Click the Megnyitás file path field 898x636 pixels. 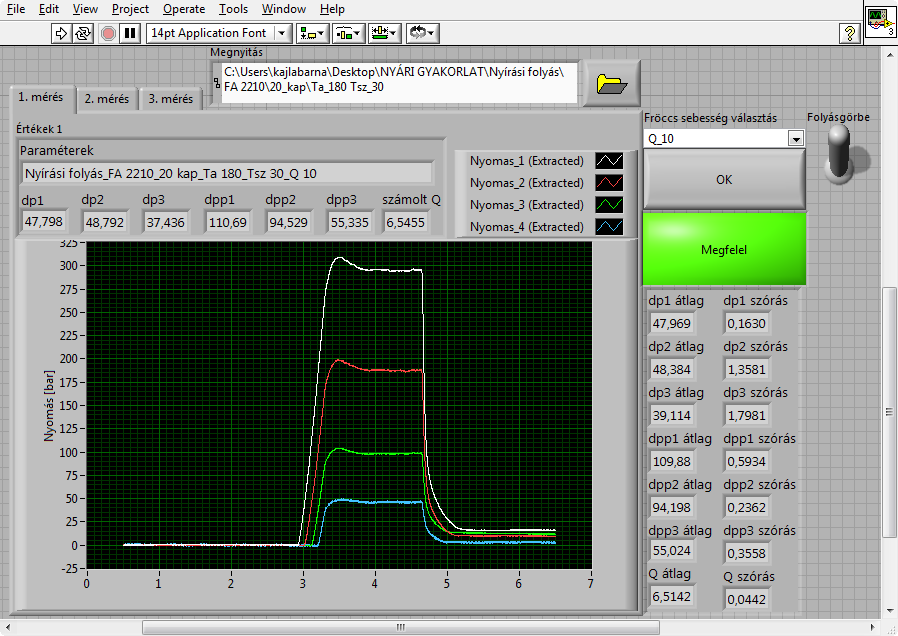400,83
